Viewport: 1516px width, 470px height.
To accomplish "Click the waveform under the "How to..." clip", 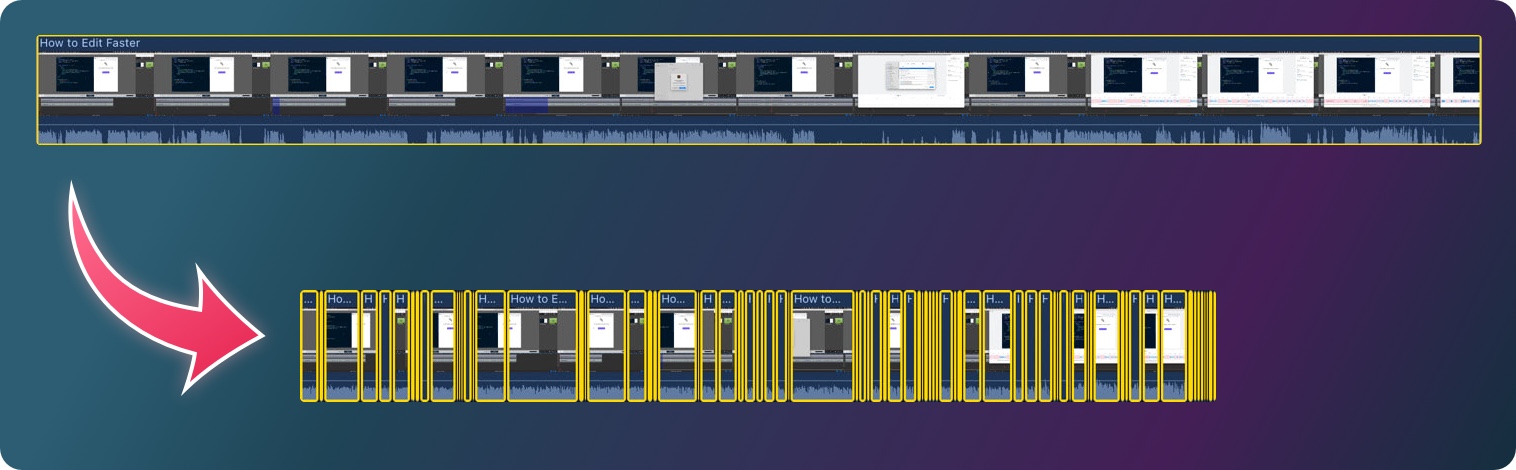I will [x=822, y=390].
